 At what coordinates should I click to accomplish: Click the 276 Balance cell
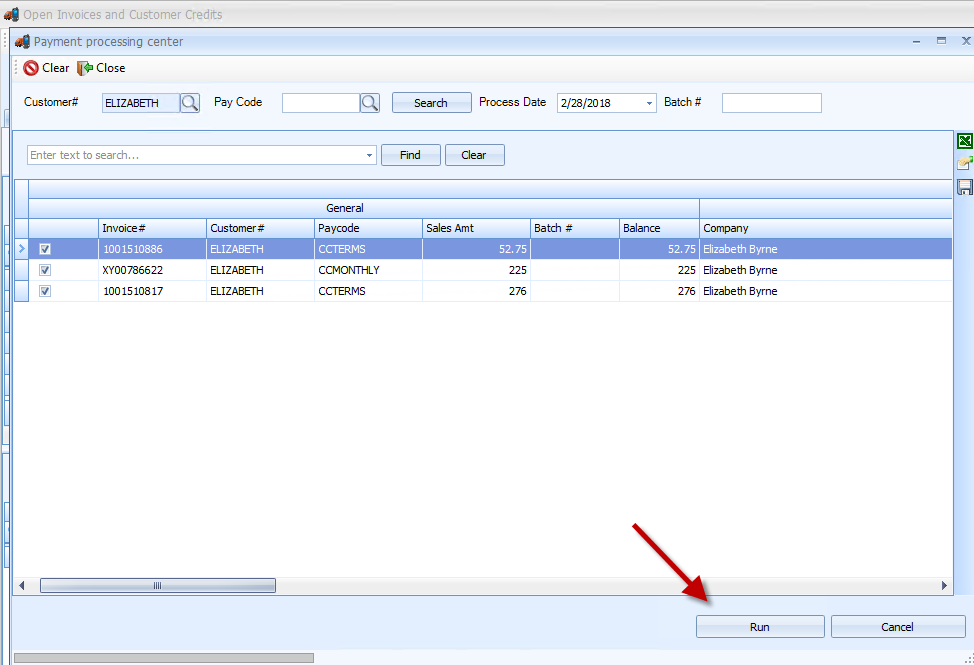(x=660, y=291)
